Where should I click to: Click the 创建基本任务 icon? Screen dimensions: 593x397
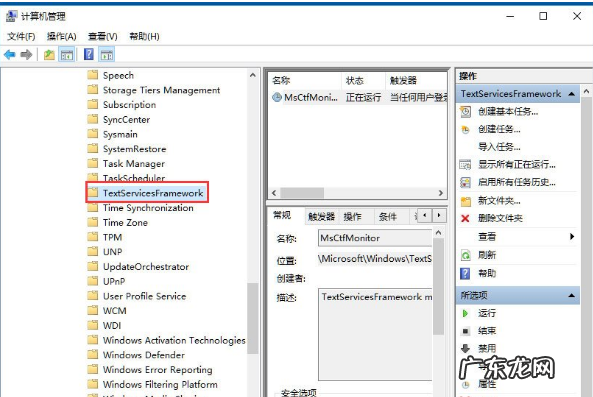click(x=465, y=112)
